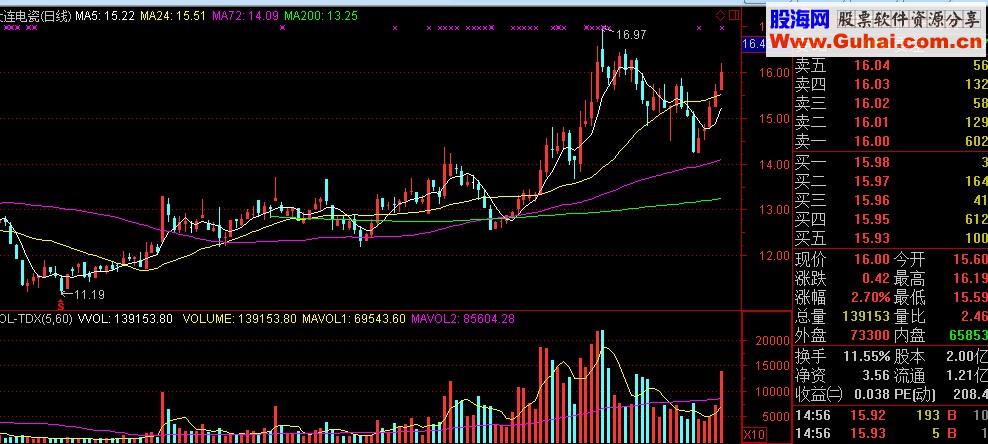
Task: Select the 14:56 trade at 15.92
Action: (890, 416)
